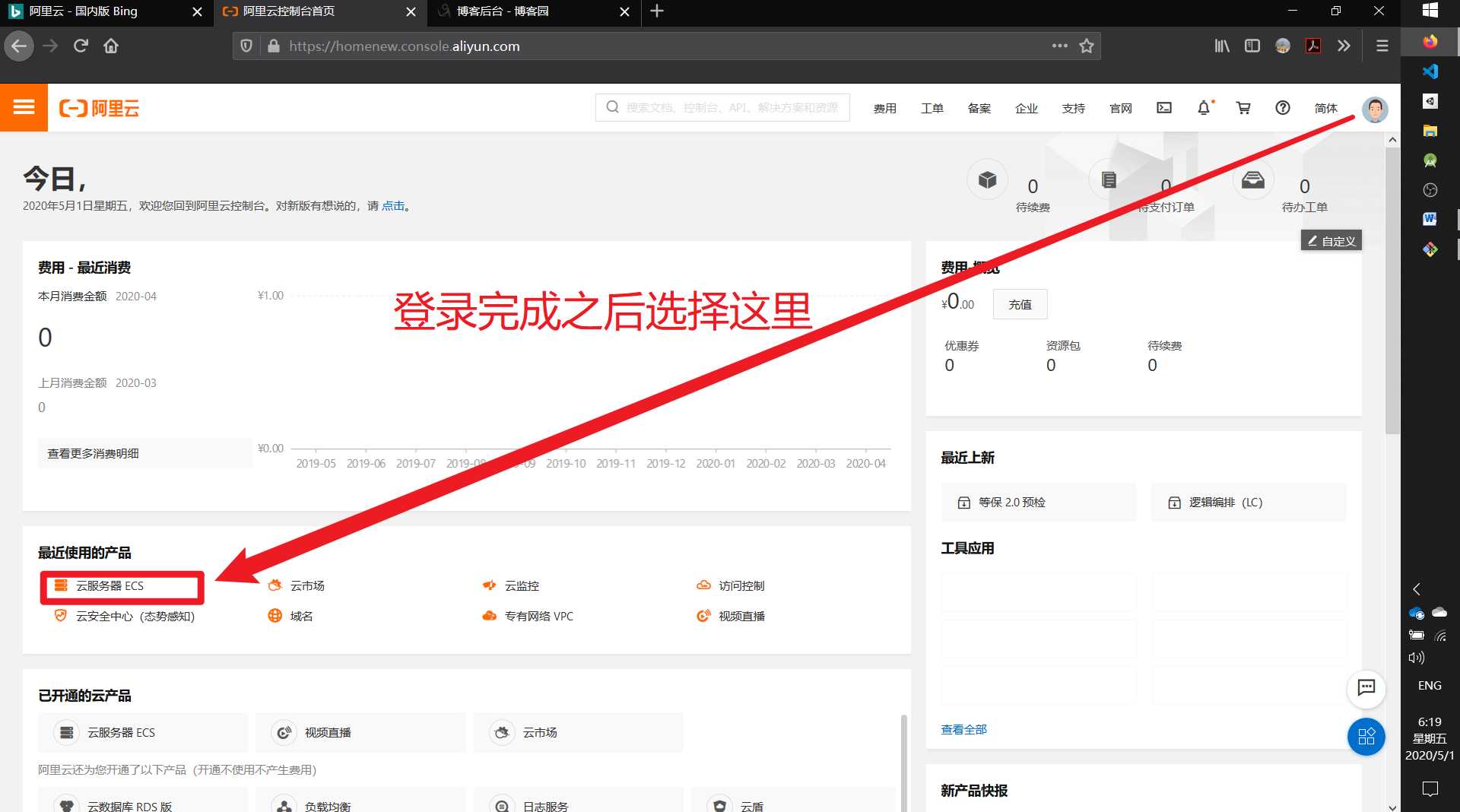Bookmark this page with star icon
The height and width of the screenshot is (812, 1460).
click(1087, 46)
